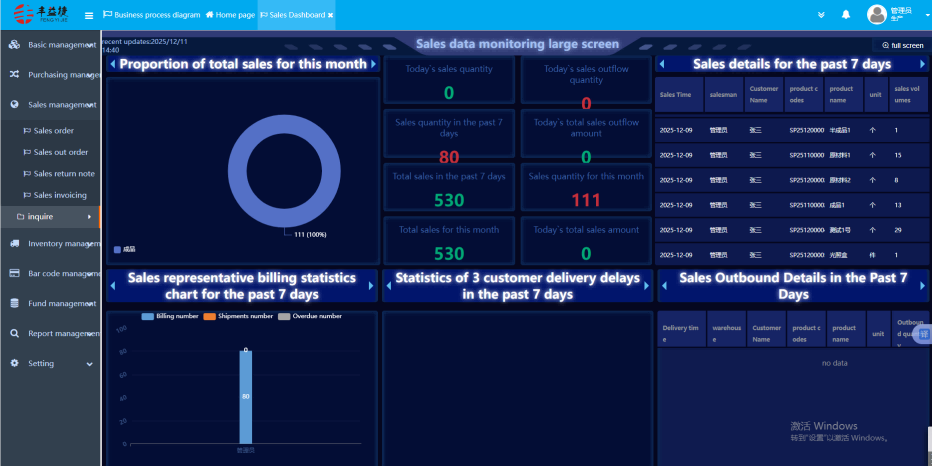Click the Bar code management card icon
The height and width of the screenshot is (466, 932).
pyautogui.click(x=15, y=273)
